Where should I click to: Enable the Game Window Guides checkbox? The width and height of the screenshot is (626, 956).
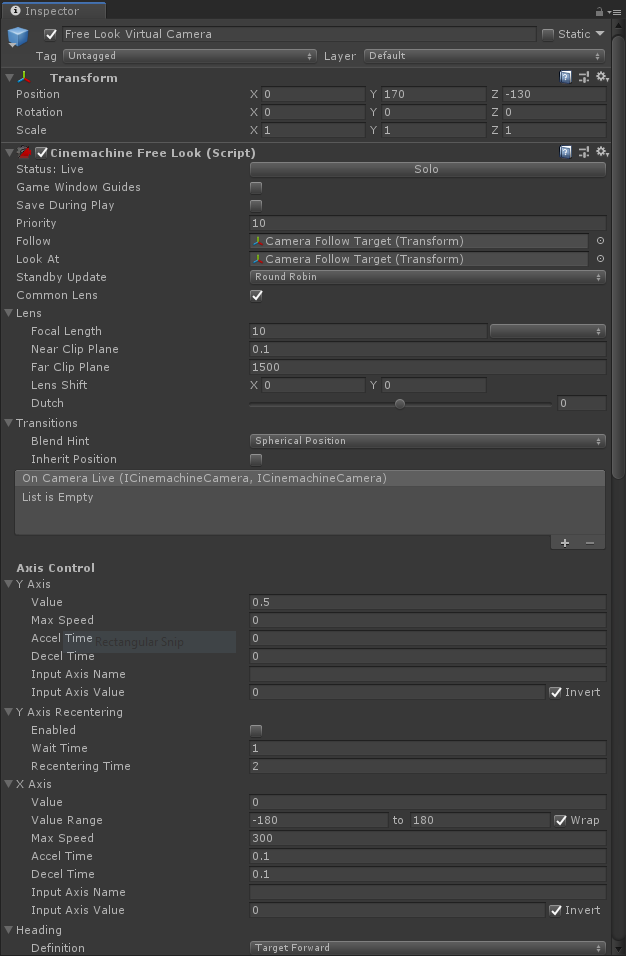click(256, 187)
